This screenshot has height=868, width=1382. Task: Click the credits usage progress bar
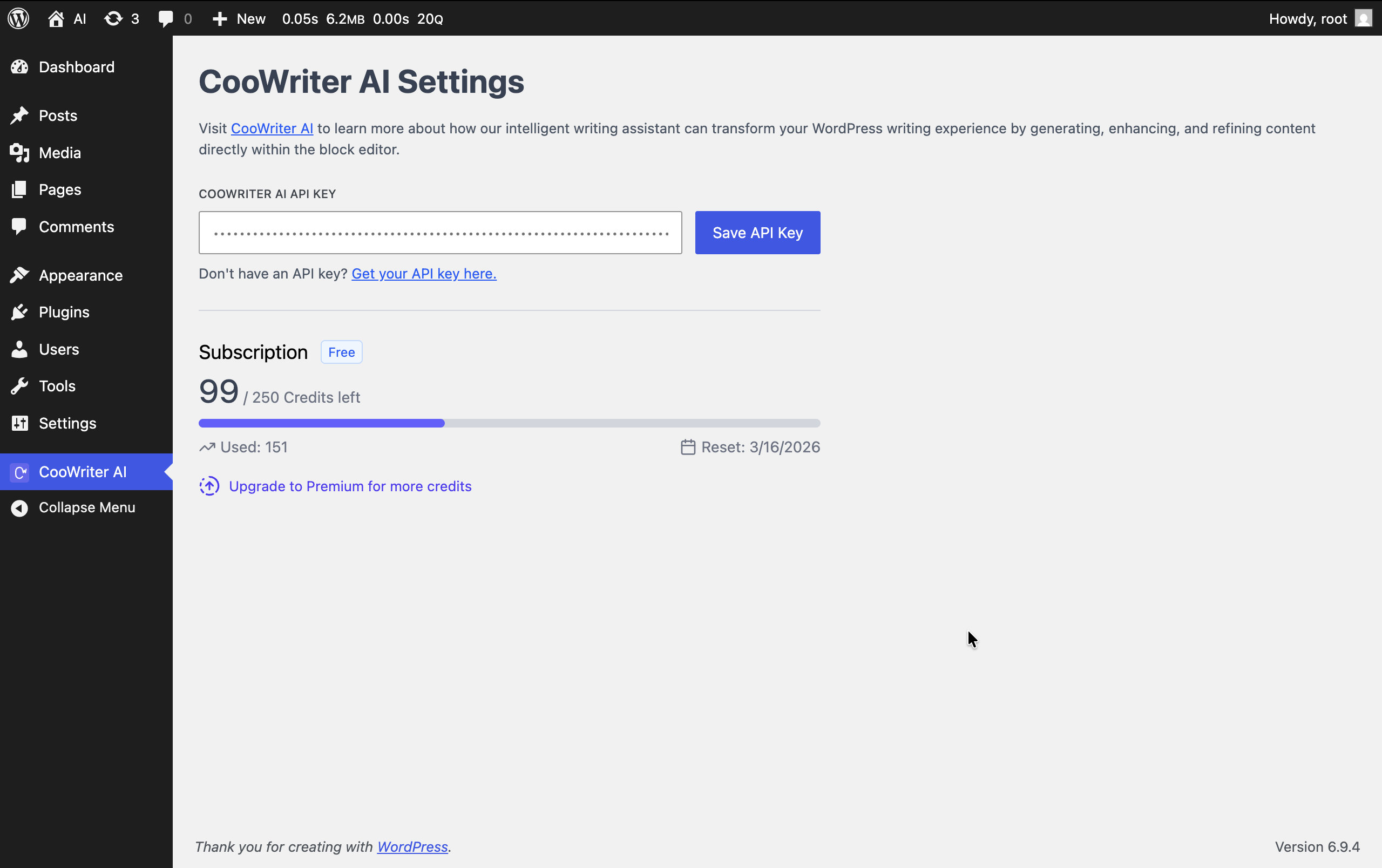coord(509,423)
